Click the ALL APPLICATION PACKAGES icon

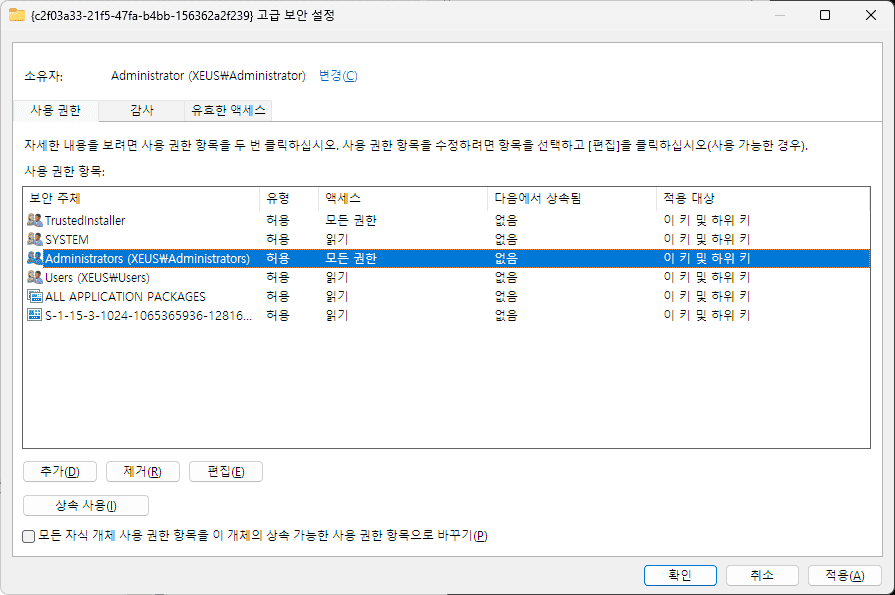[35, 296]
